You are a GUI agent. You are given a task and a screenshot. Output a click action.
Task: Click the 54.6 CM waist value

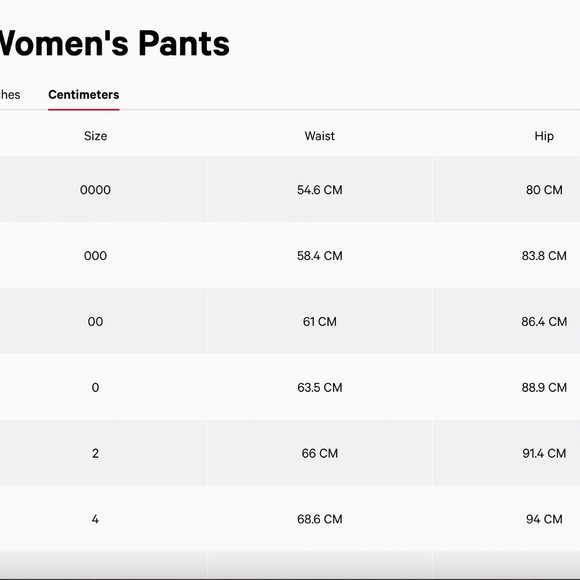click(320, 190)
